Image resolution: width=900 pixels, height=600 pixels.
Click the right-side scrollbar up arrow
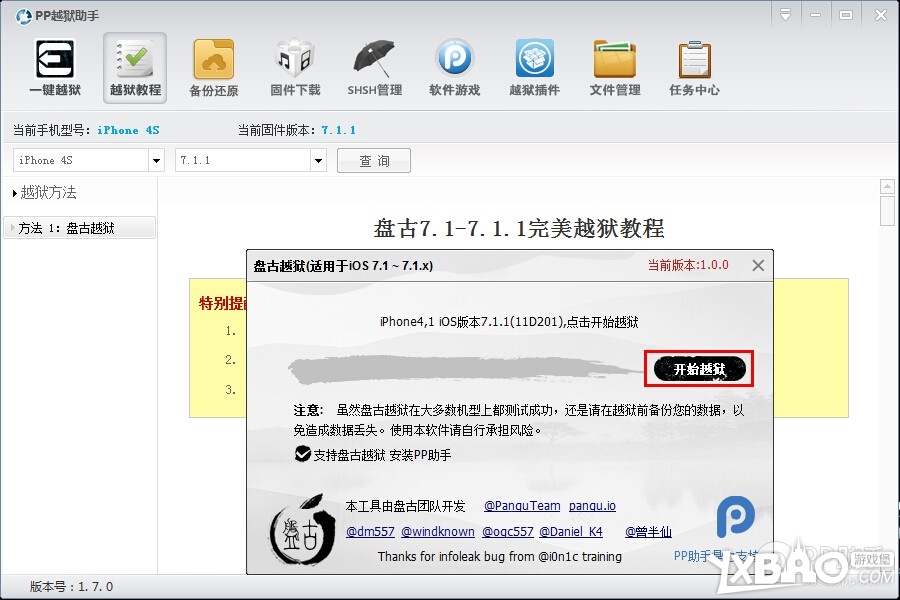tap(888, 184)
